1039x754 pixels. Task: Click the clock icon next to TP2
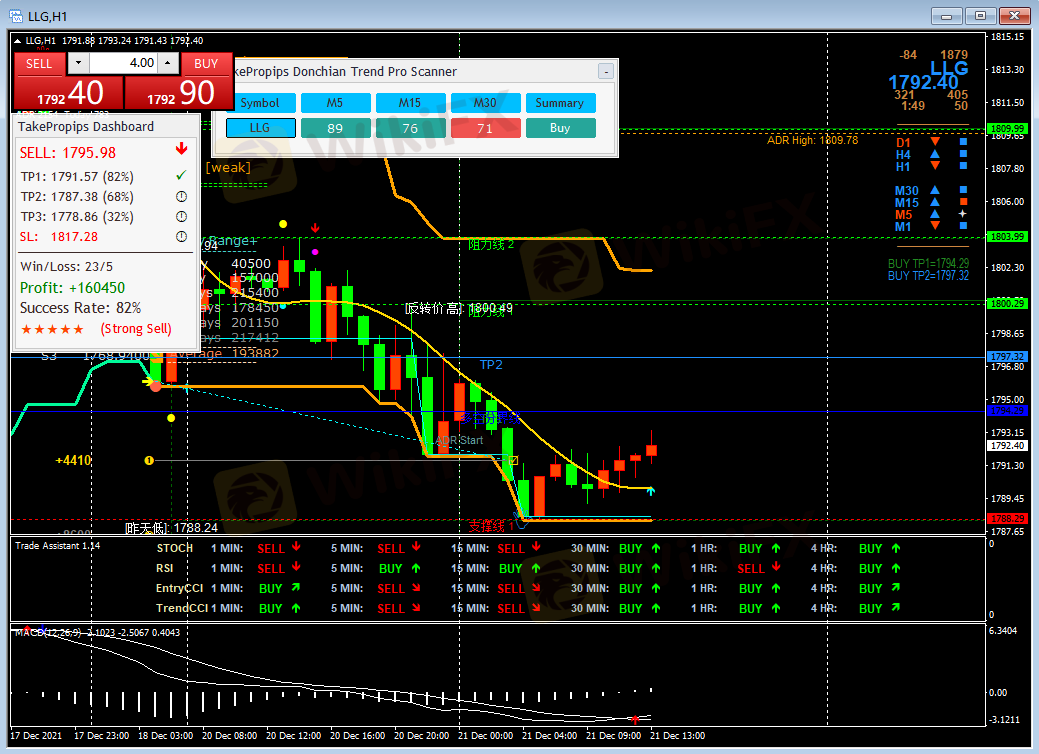tap(181, 197)
